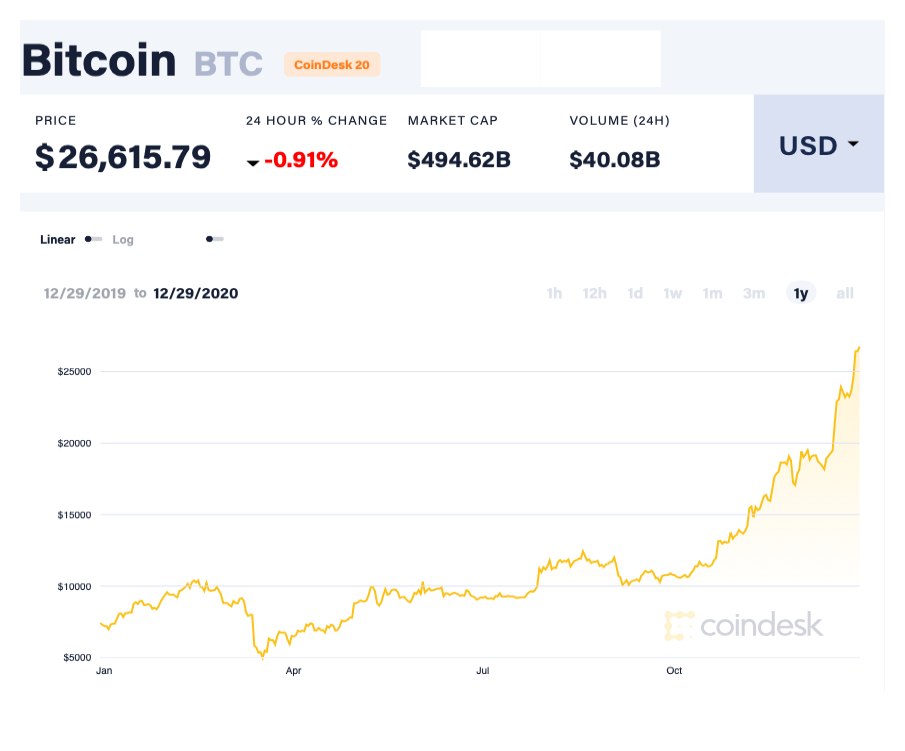Click the BTC ticker label
Image resolution: width=905 pixels, height=751 pixels.
coord(228,63)
